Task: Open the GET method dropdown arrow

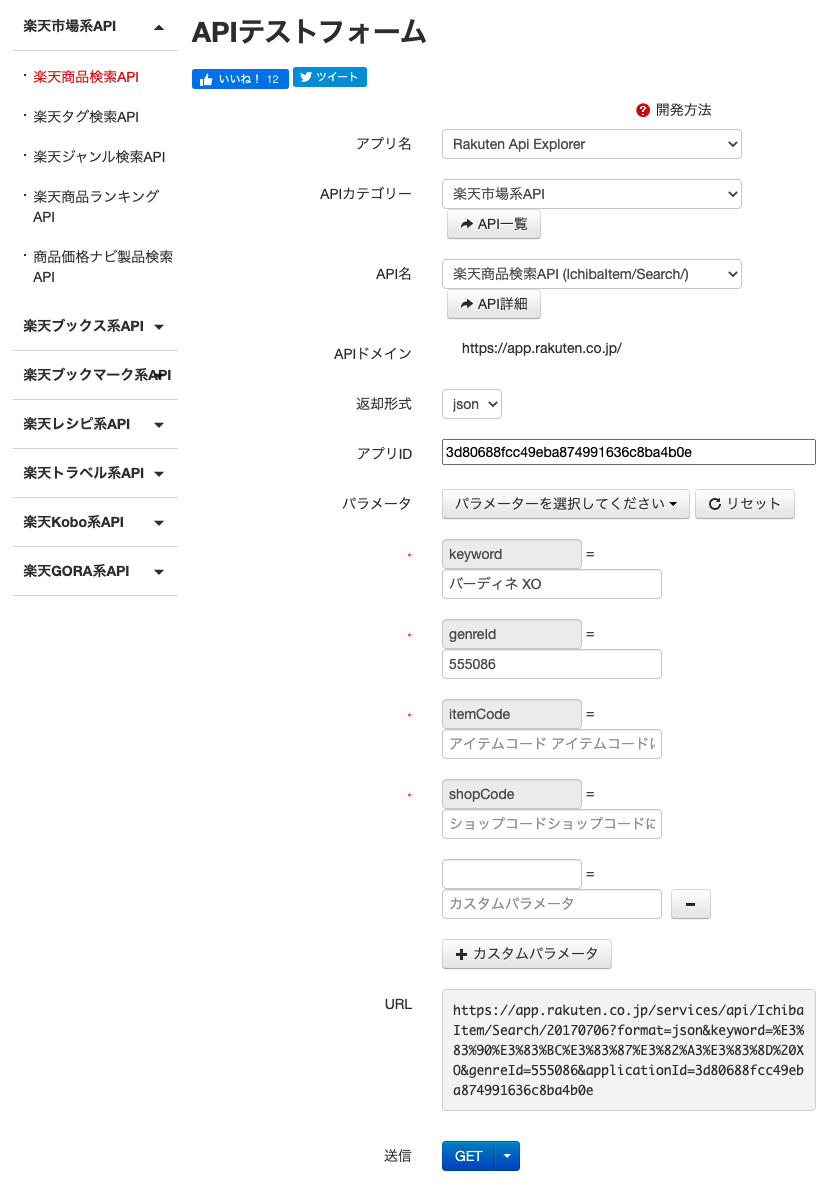Action: coord(507,1156)
